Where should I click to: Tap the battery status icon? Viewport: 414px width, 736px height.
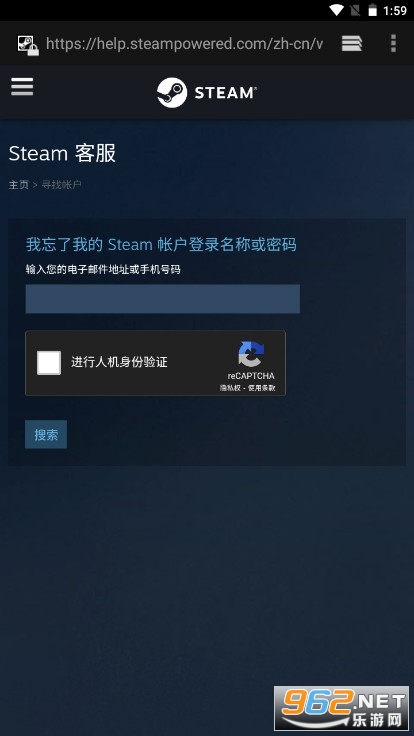click(372, 10)
